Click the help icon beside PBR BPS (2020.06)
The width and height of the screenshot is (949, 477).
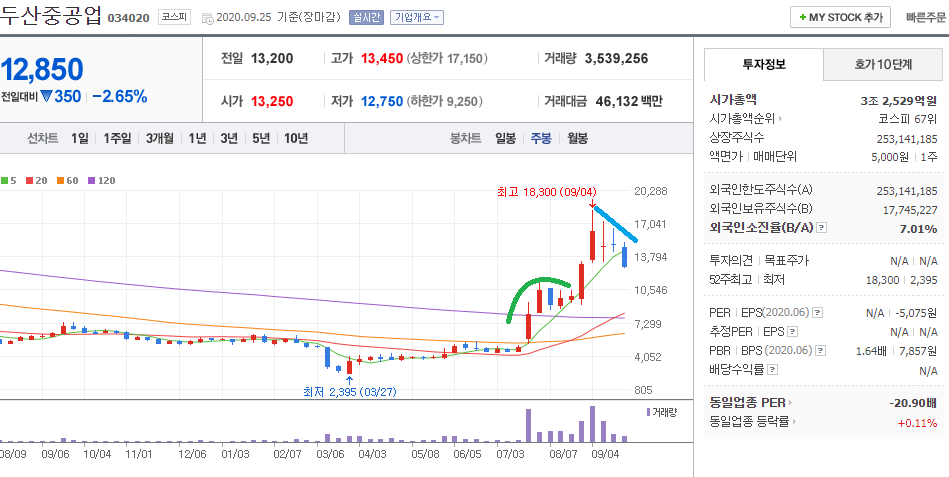(820, 350)
